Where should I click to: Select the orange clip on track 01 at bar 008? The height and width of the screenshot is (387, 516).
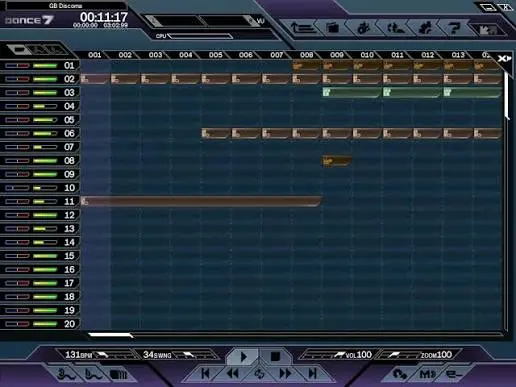coord(306,66)
